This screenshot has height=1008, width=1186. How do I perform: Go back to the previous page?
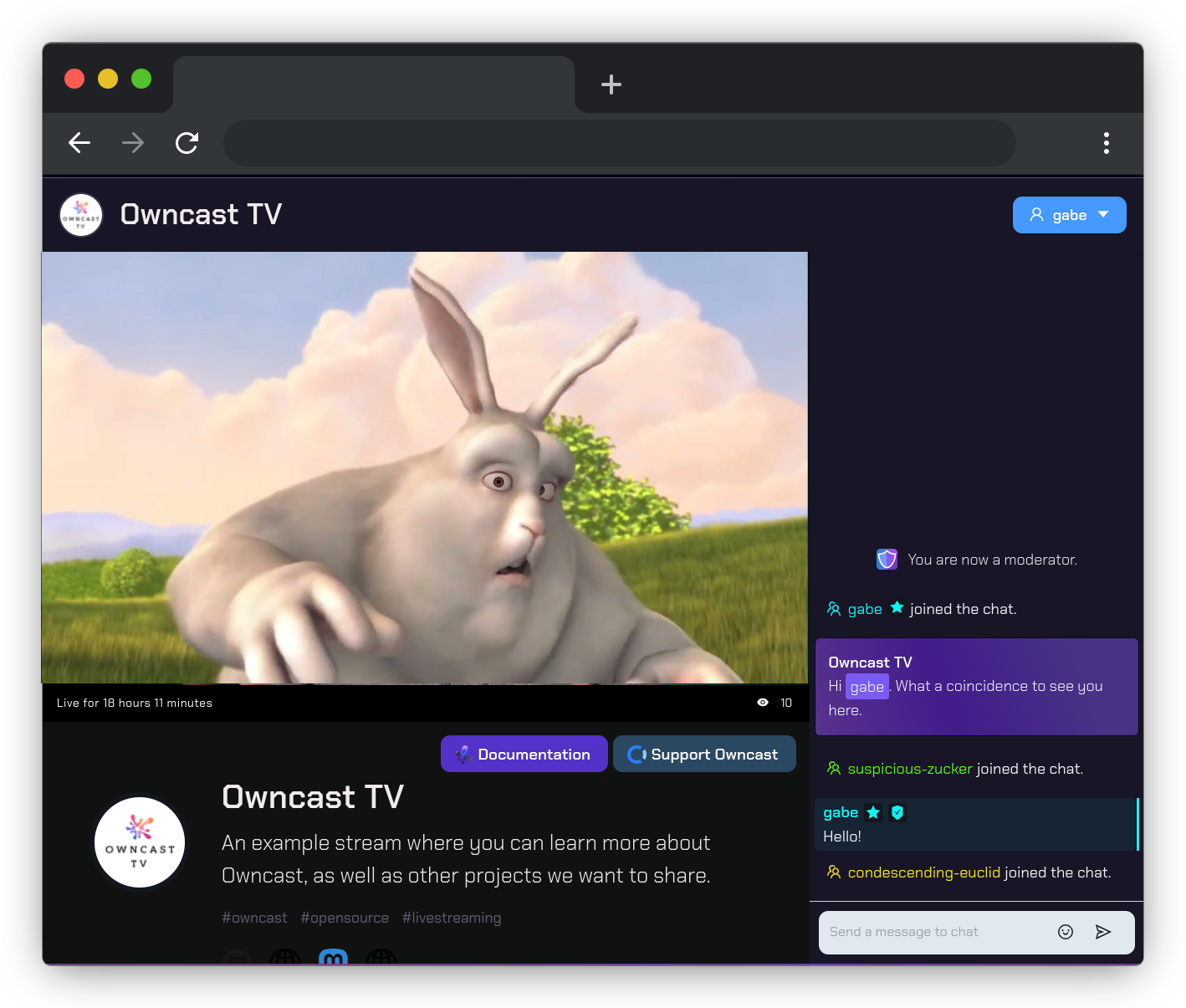pyautogui.click(x=79, y=143)
